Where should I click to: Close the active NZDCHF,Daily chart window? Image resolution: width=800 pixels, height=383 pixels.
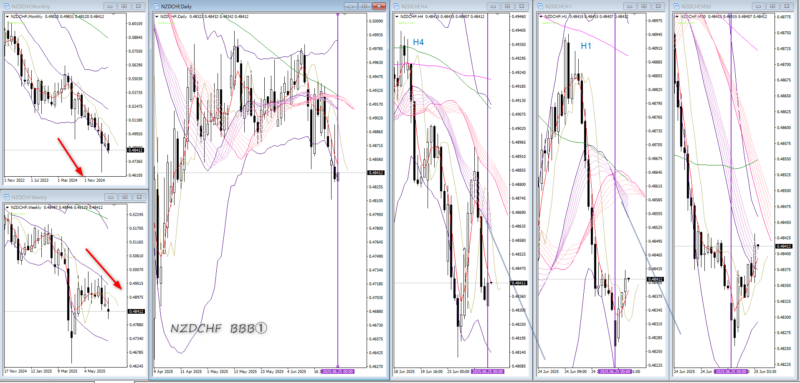(x=379, y=6)
